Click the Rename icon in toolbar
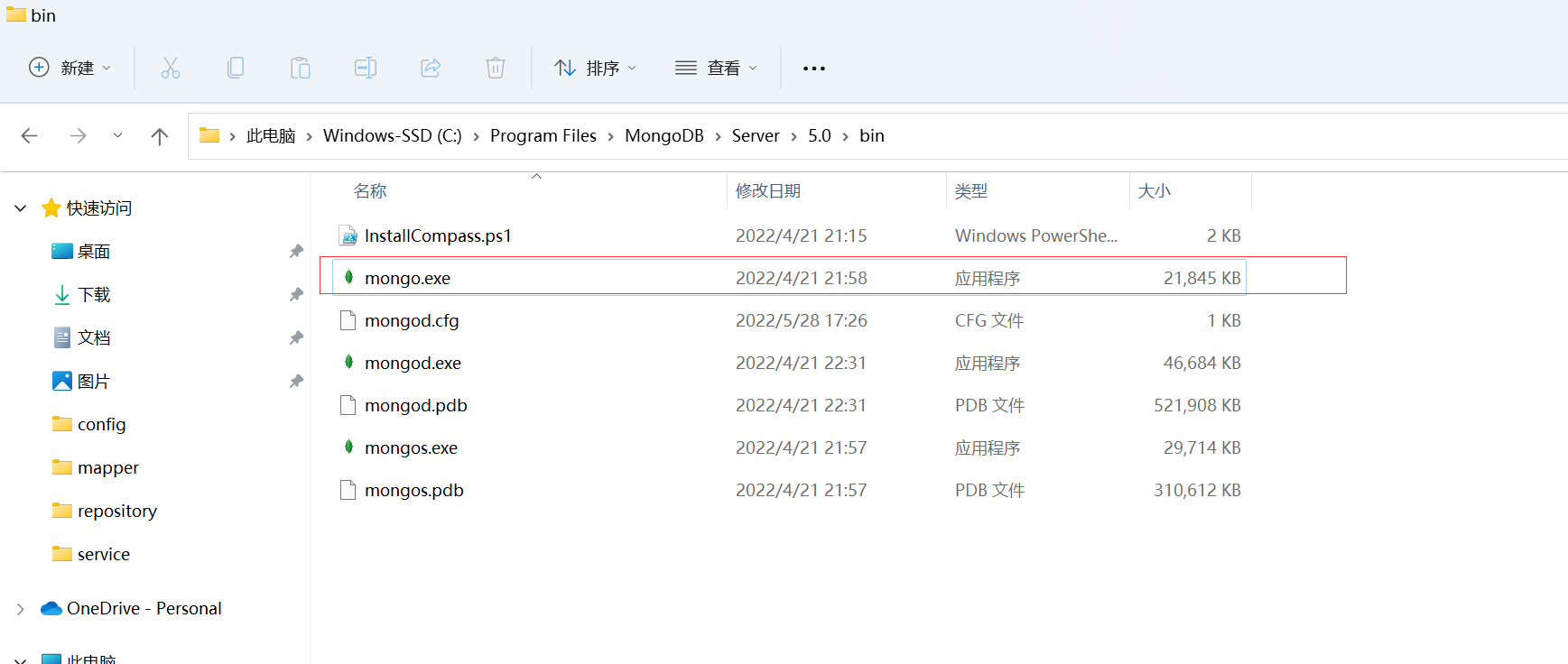This screenshot has height=664, width=1568. click(366, 68)
